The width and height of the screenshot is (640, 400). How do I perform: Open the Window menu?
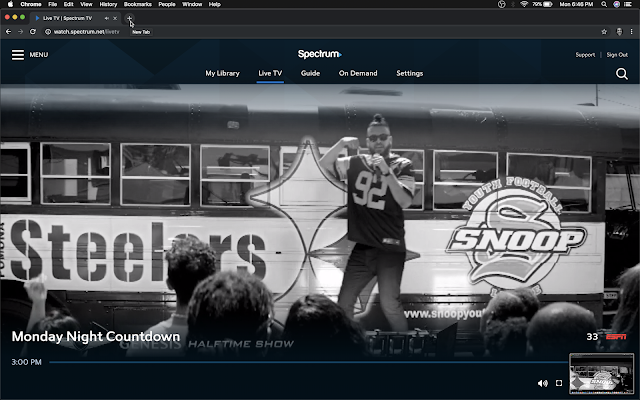(x=192, y=4)
